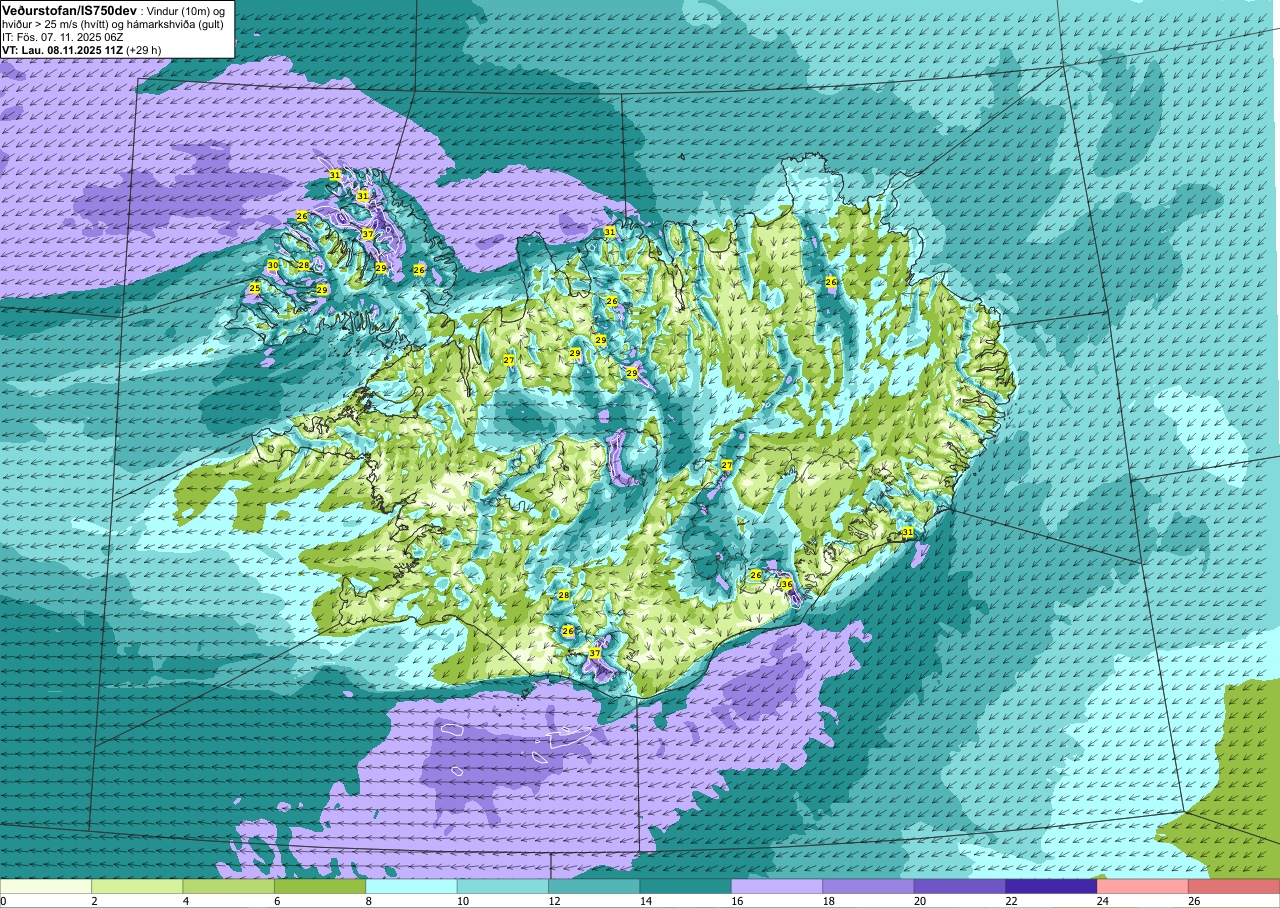This screenshot has height=908, width=1280.
Task: Click the 'Veðurstofan/IS750dev' title text
Action: point(69,9)
